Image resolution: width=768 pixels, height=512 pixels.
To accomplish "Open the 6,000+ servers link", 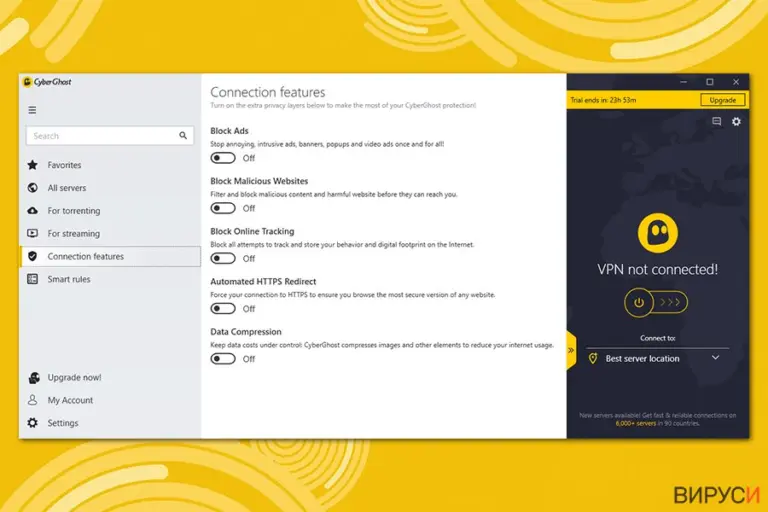I will click(636, 423).
